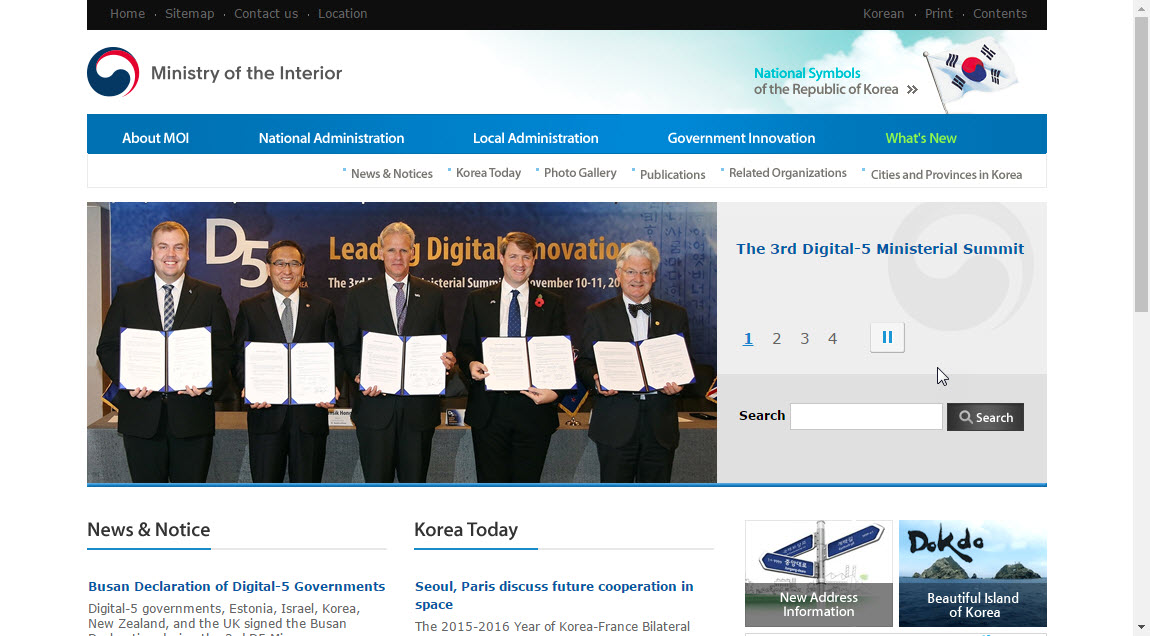Click the scrollbar down arrow
The width and height of the screenshot is (1150, 636).
point(1141,627)
